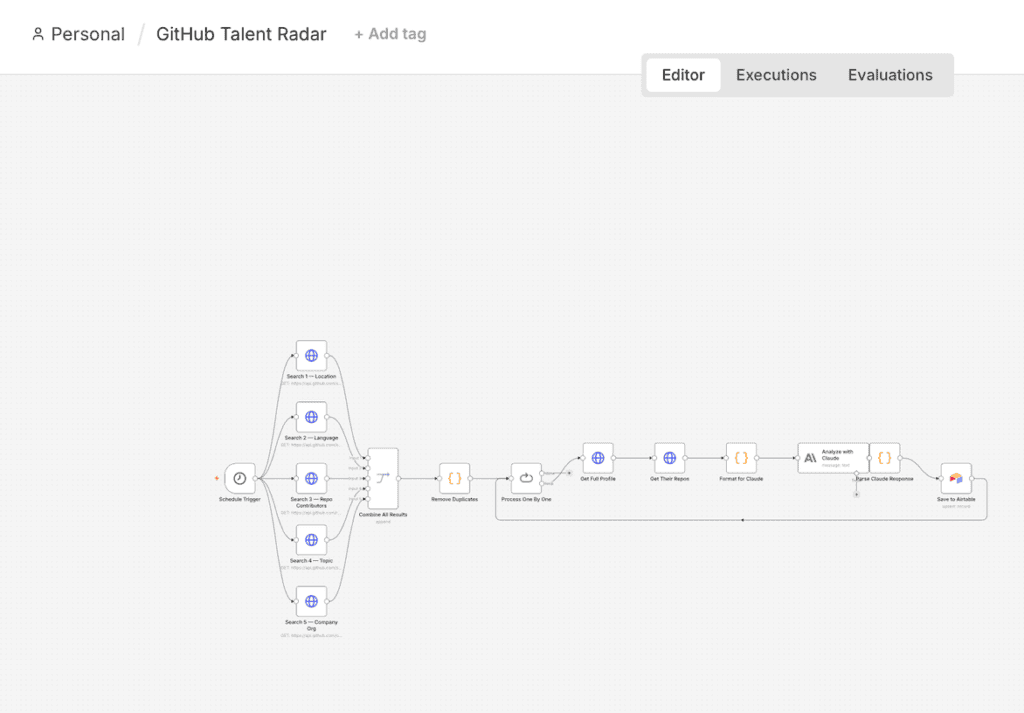Switch to the Executions tab
The width and height of the screenshot is (1024, 713).
(776, 75)
